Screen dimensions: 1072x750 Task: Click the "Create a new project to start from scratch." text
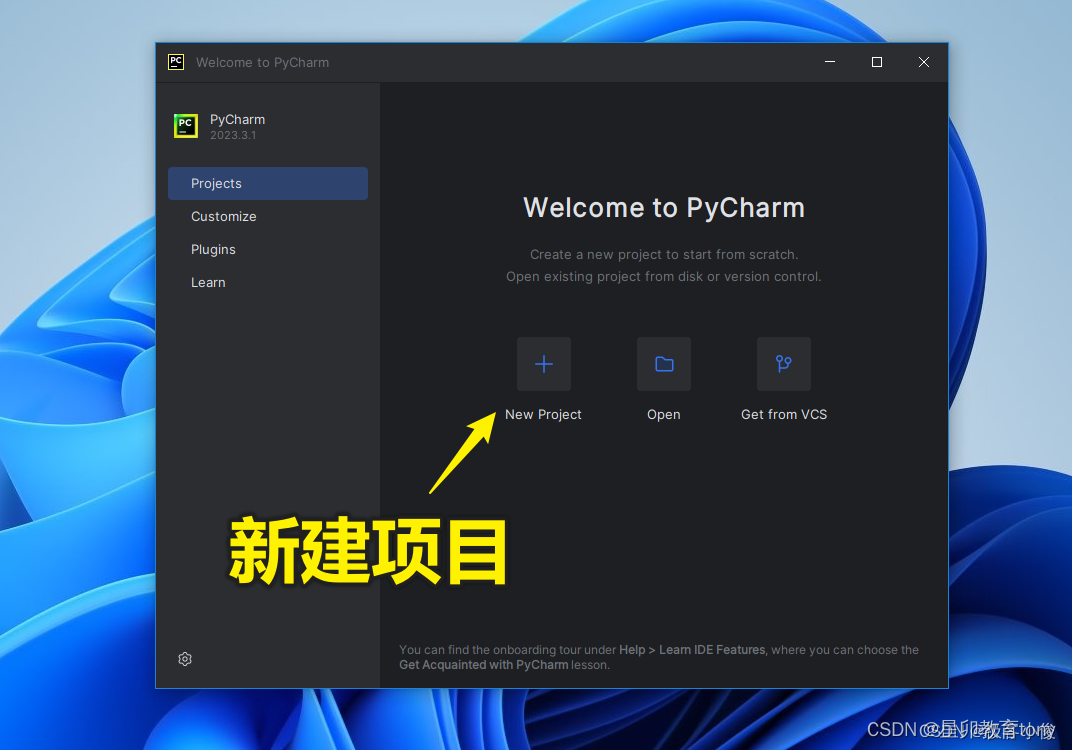click(x=664, y=254)
